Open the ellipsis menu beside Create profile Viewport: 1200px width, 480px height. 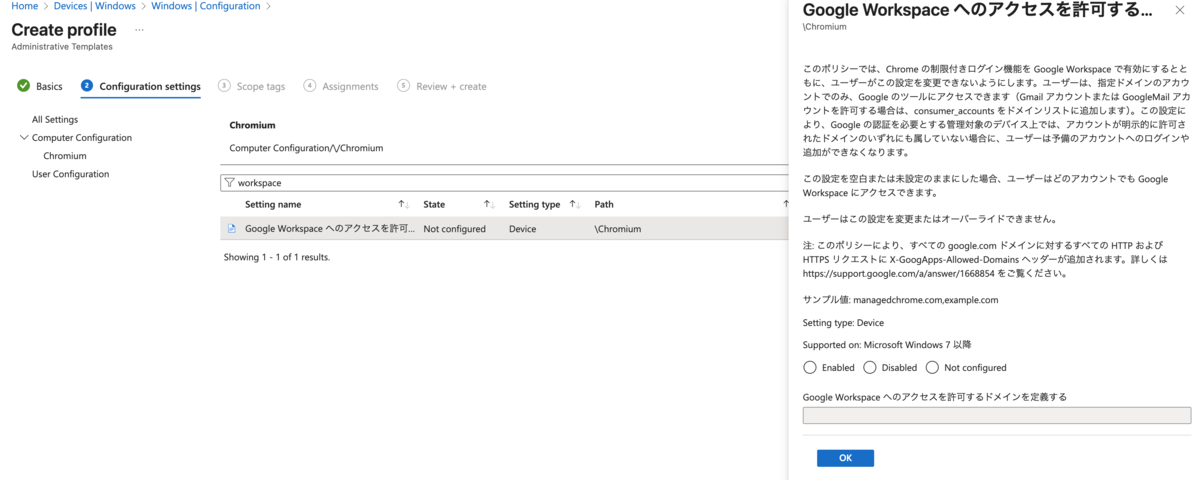point(139,30)
